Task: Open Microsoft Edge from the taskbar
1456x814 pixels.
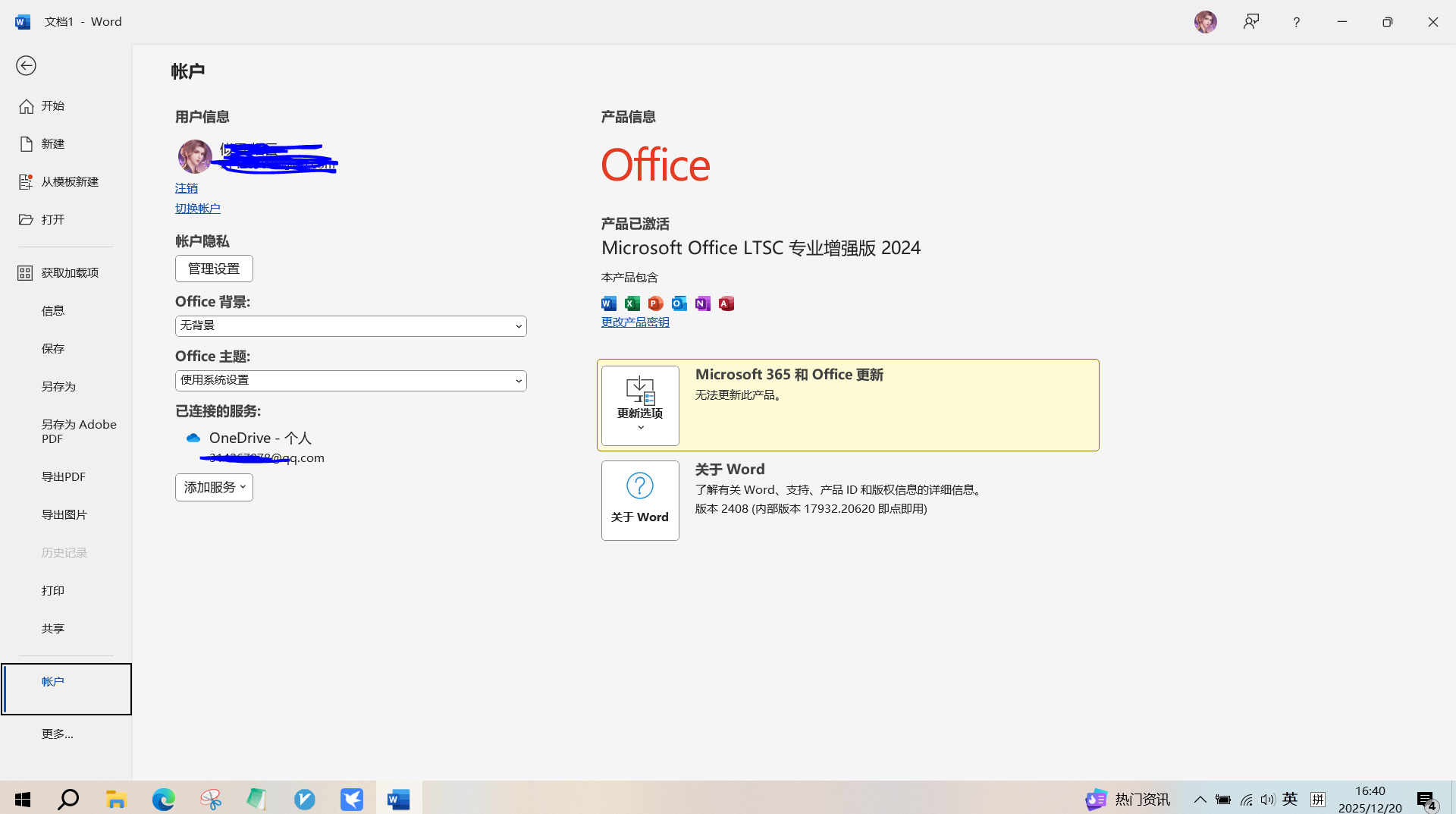Action: [163, 799]
